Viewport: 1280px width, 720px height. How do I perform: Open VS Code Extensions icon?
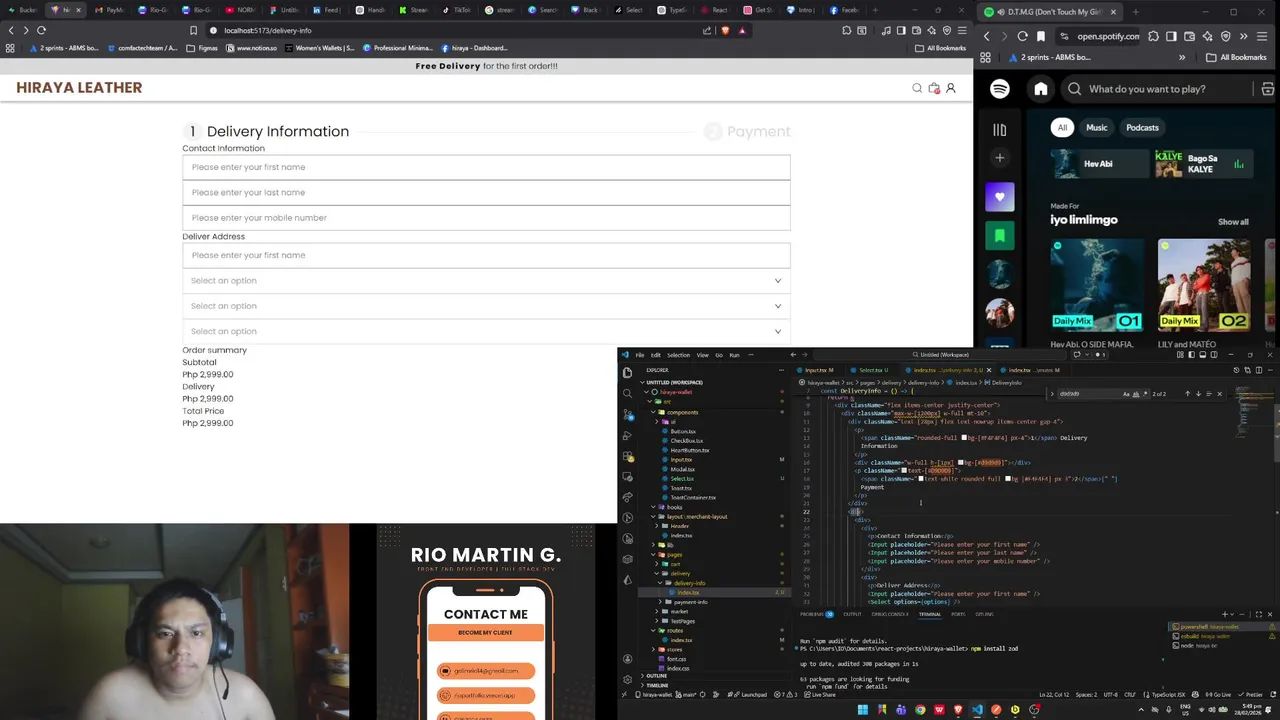[627, 456]
